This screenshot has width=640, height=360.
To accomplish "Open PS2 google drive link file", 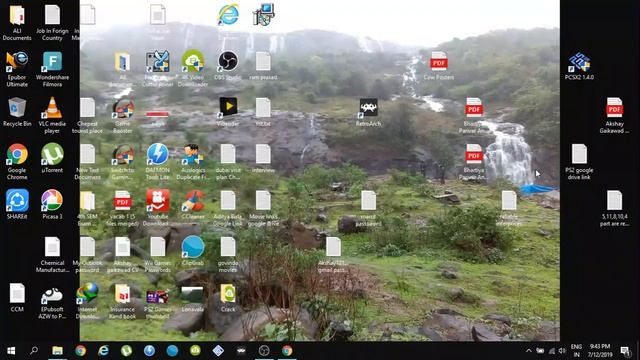I will pyautogui.click(x=579, y=154).
